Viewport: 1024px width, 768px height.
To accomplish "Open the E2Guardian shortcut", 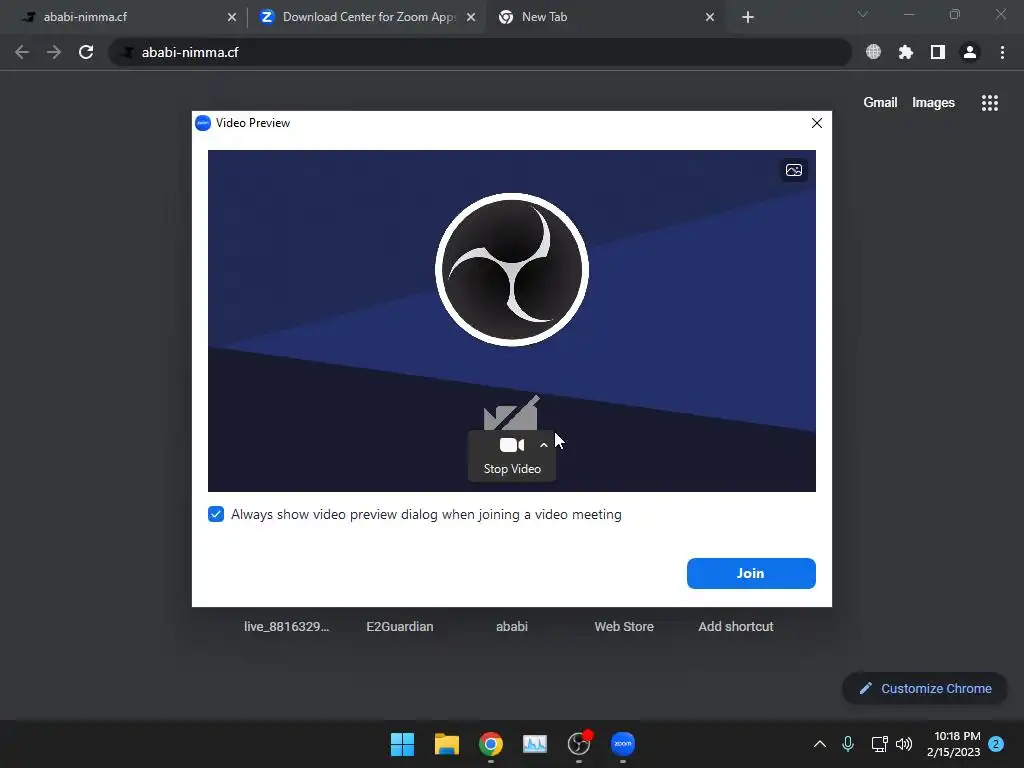I will click(x=400, y=626).
